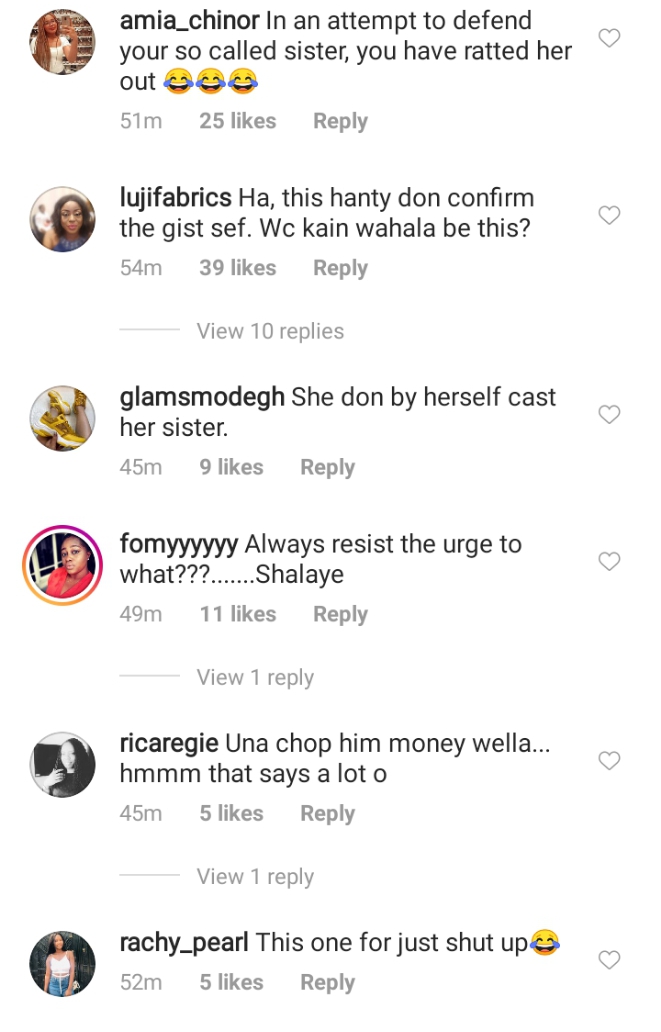Like fomyyyyyy's comment via heart icon
The width and height of the screenshot is (661, 1032).
pyautogui.click(x=609, y=562)
